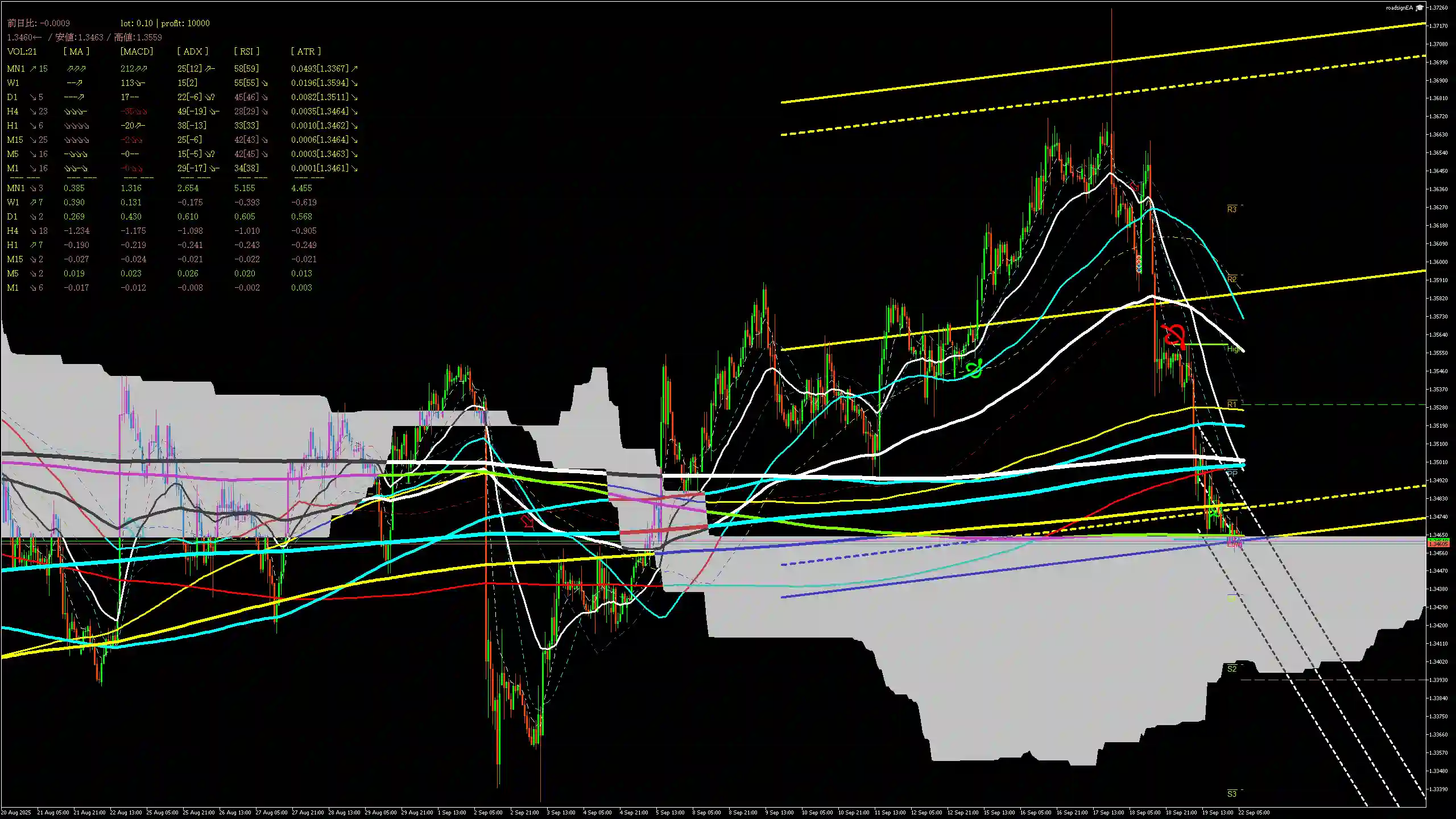
Task: Click the red down-arrow marker near 2 Sep
Action: (x=528, y=521)
